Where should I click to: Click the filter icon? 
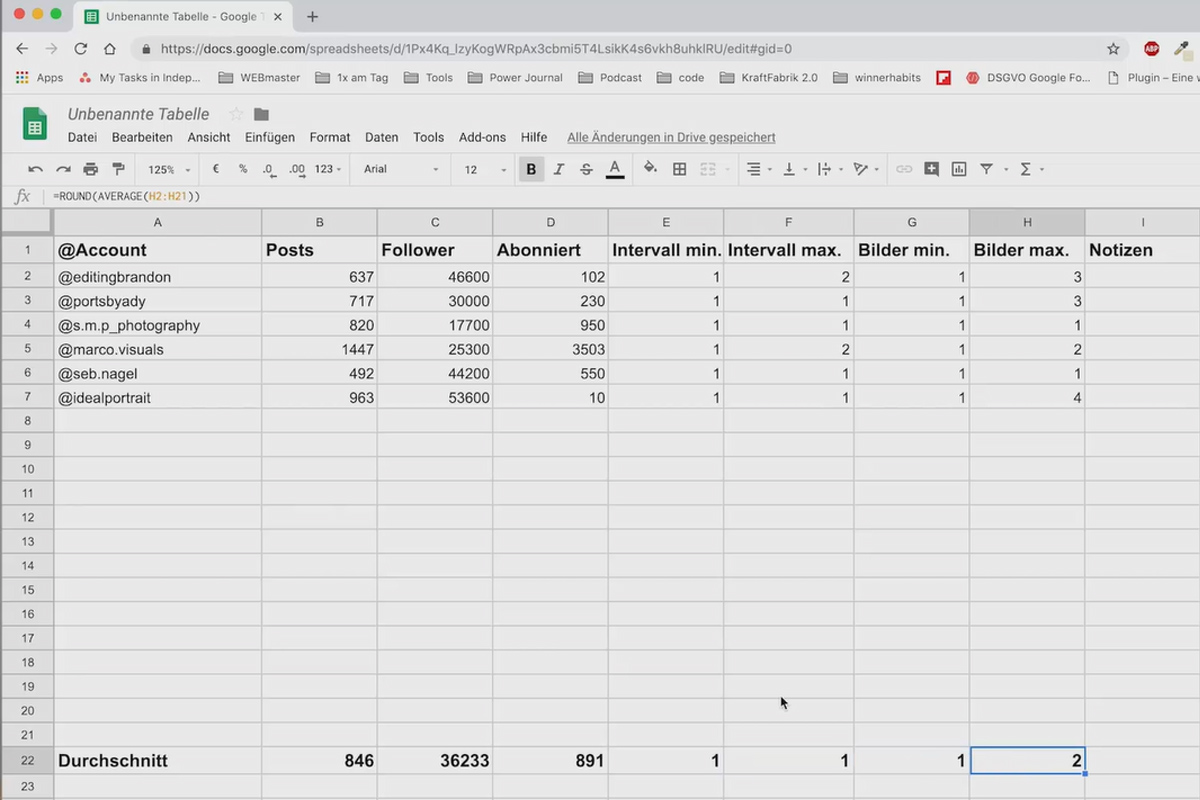tap(987, 170)
